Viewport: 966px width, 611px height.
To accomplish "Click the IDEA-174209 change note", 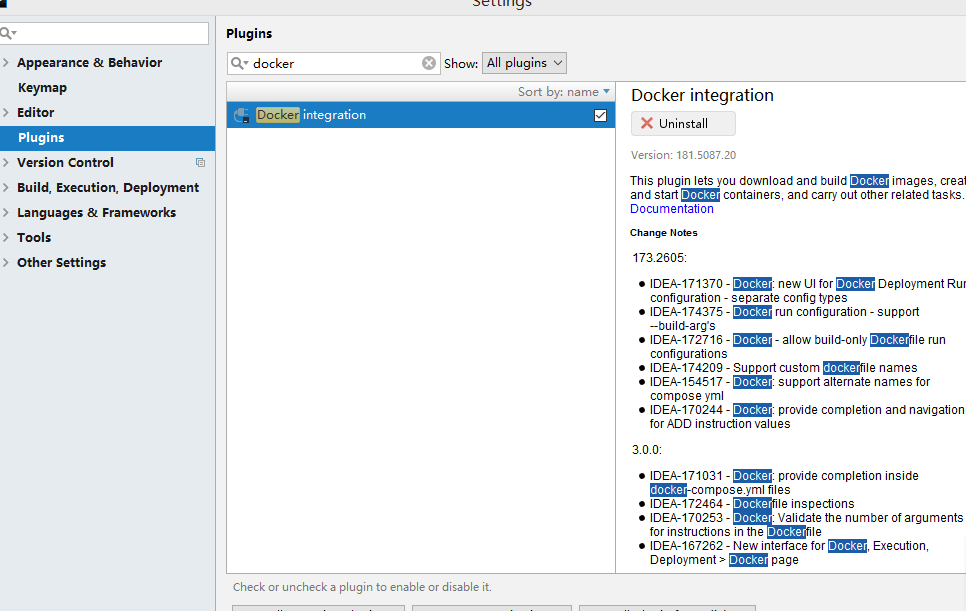I will (783, 368).
